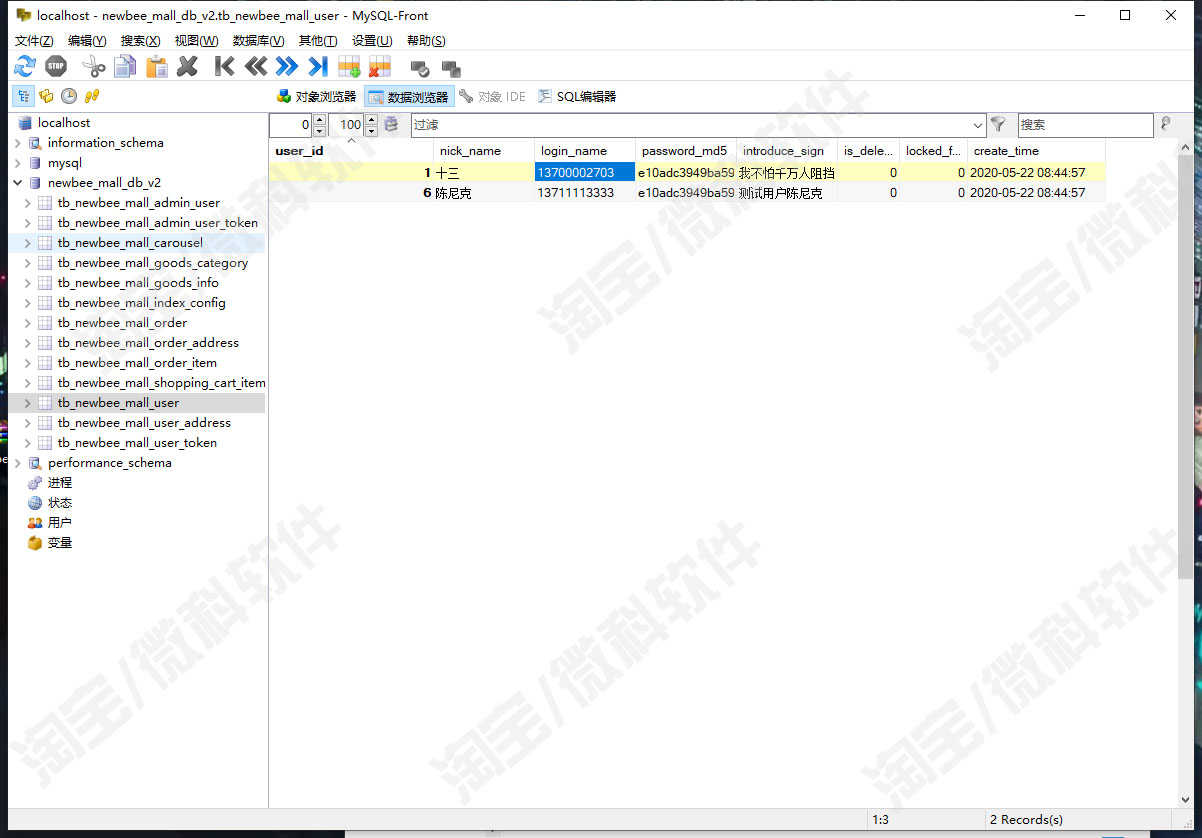Screen dimensions: 1202x838
Task: Open the filter field dropdown arrow
Action: pos(978,125)
